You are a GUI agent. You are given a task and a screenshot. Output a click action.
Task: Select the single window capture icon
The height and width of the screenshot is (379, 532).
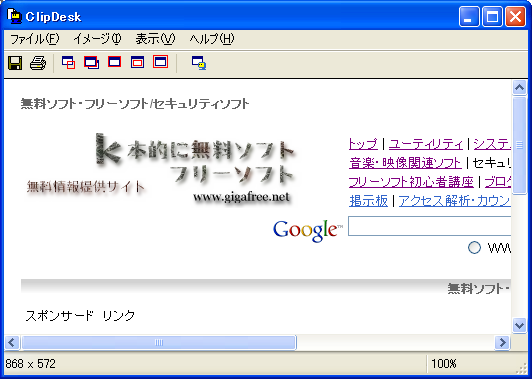coord(115,62)
